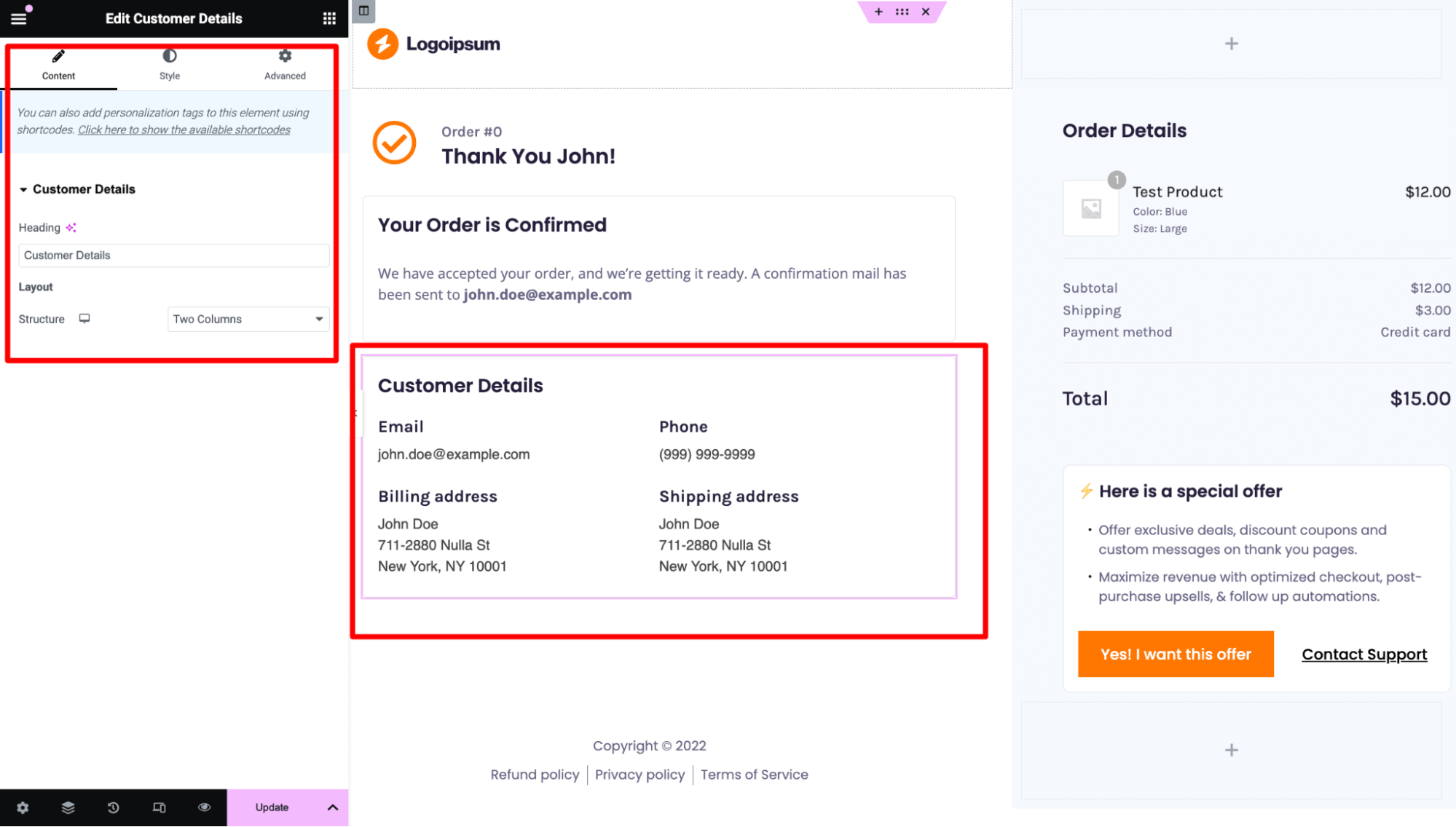The width and height of the screenshot is (1456, 827).
Task: Open the Structure Two Columns dropdown
Action: point(248,319)
